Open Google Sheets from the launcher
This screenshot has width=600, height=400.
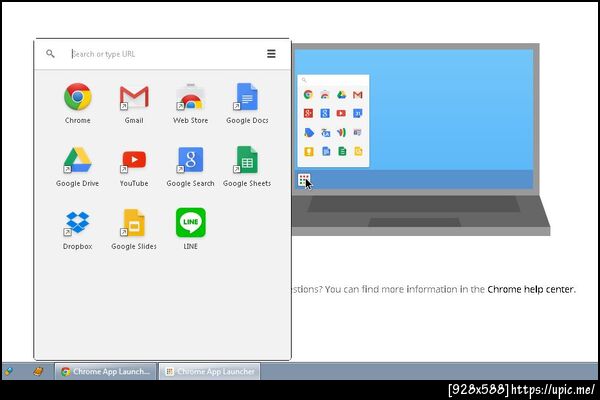[247, 160]
